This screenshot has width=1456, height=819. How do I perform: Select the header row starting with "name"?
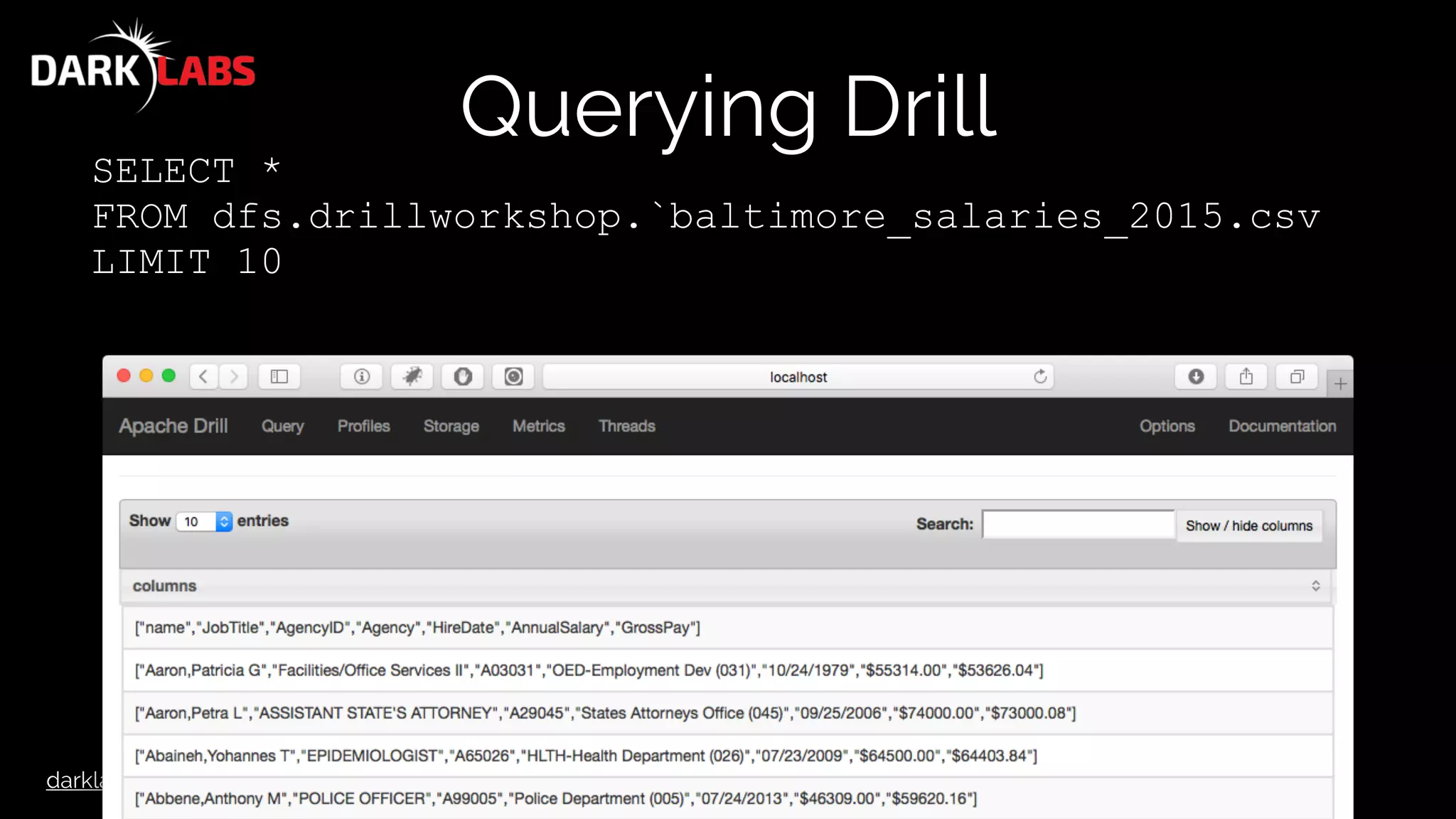click(727, 628)
